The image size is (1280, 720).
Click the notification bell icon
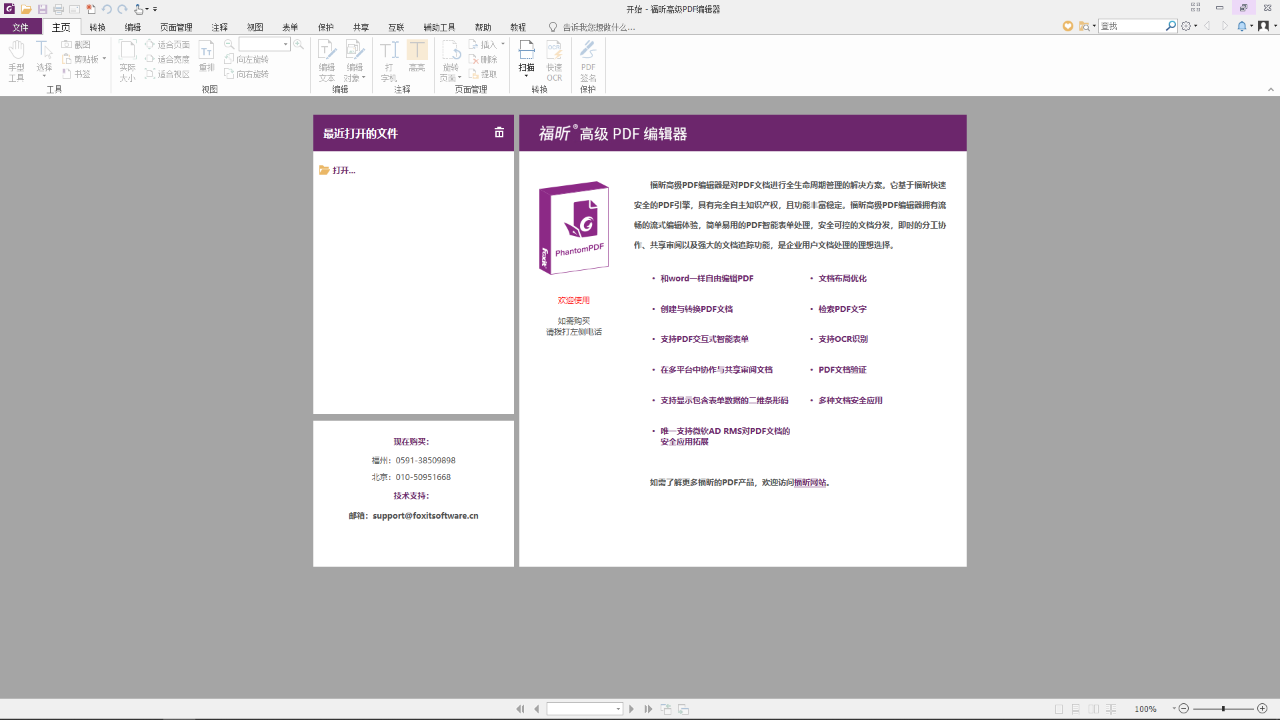pos(1242,26)
